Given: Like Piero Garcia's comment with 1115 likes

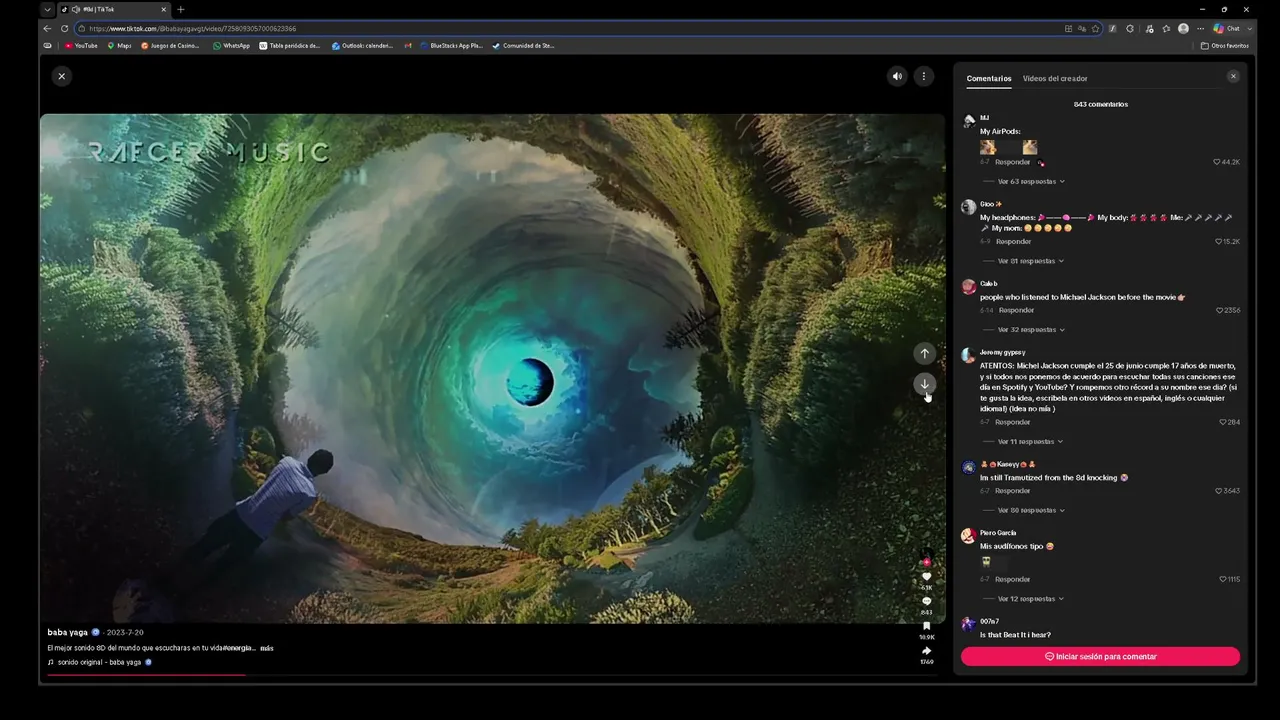Looking at the screenshot, I should click(1222, 579).
